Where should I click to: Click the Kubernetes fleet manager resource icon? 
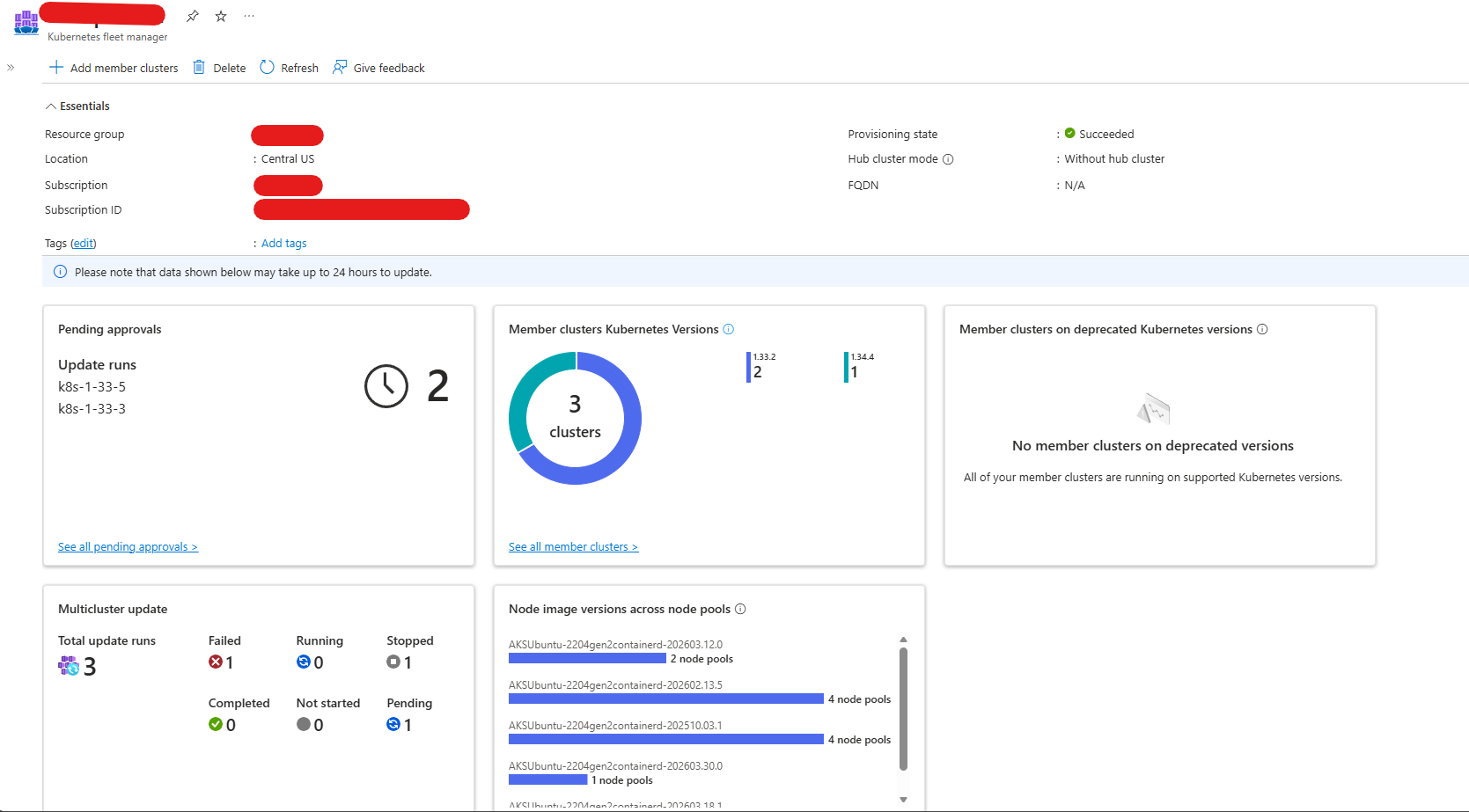pyautogui.click(x=26, y=22)
